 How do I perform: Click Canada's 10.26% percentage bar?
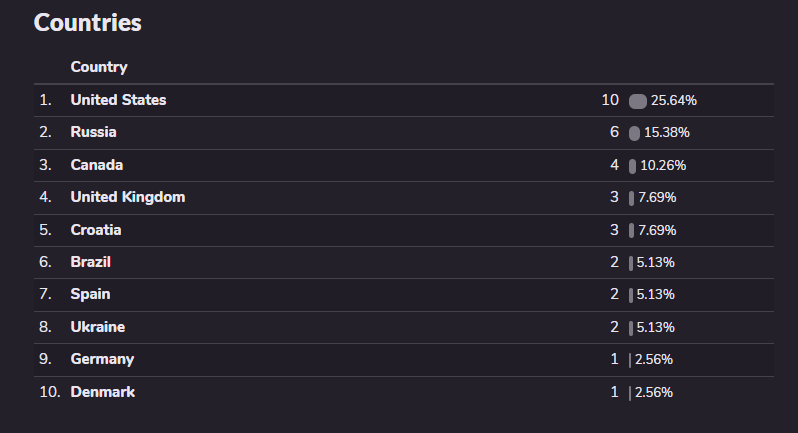tap(632, 166)
